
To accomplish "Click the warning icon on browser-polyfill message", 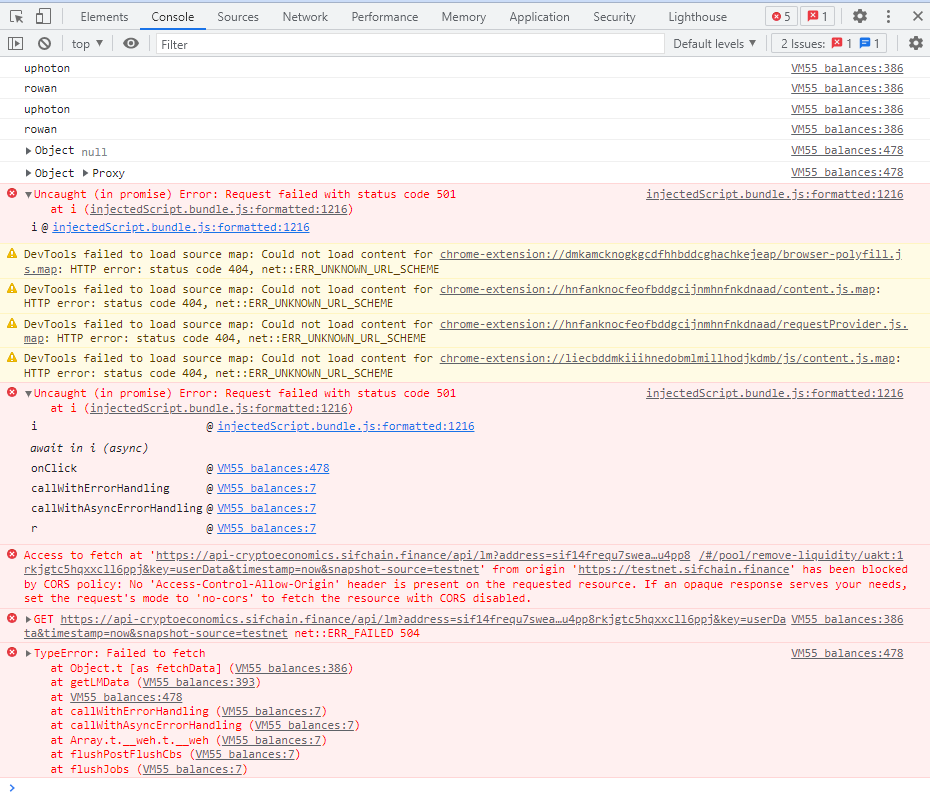I will click(12, 253).
